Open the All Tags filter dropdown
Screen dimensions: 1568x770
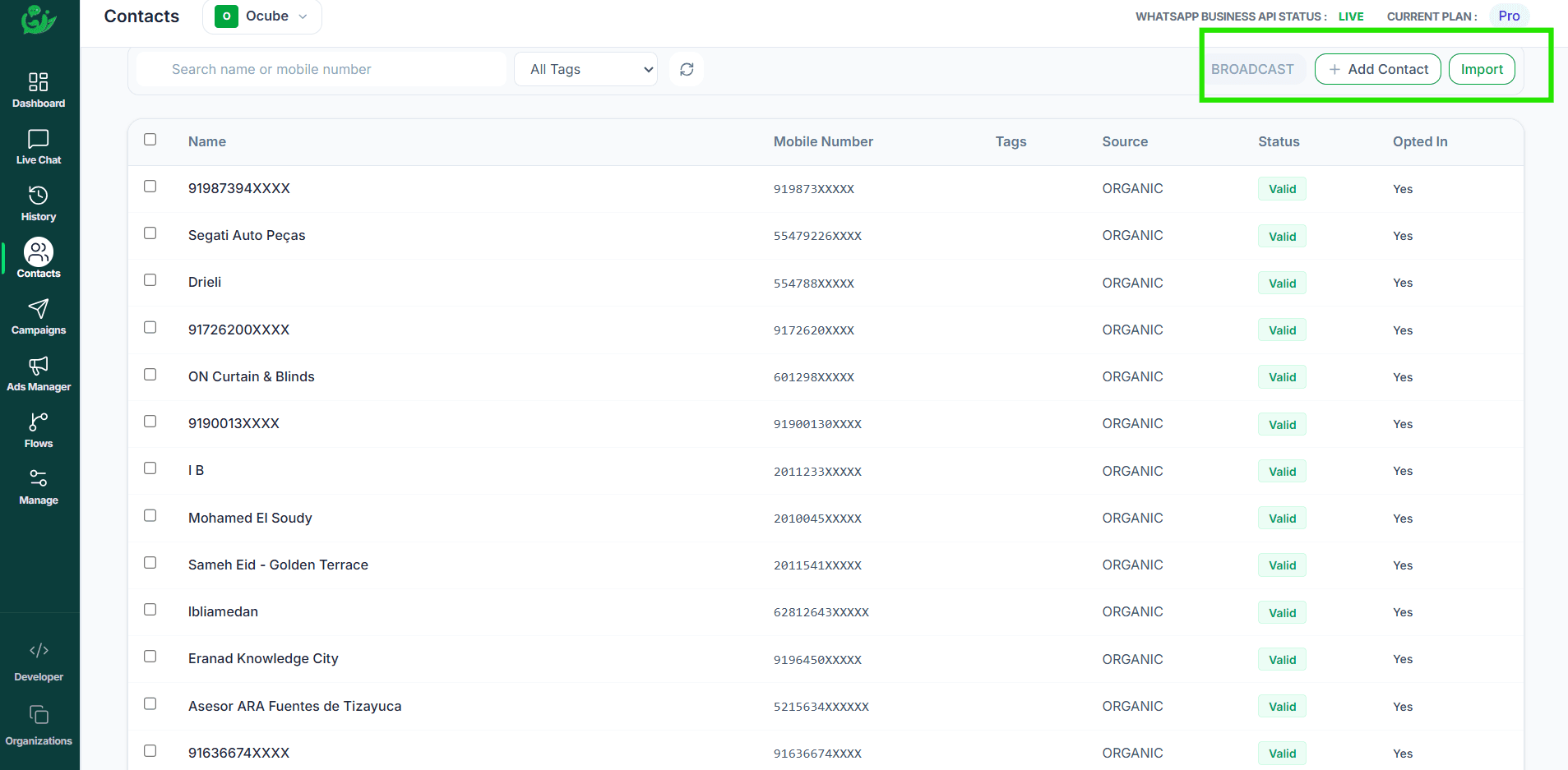(585, 69)
